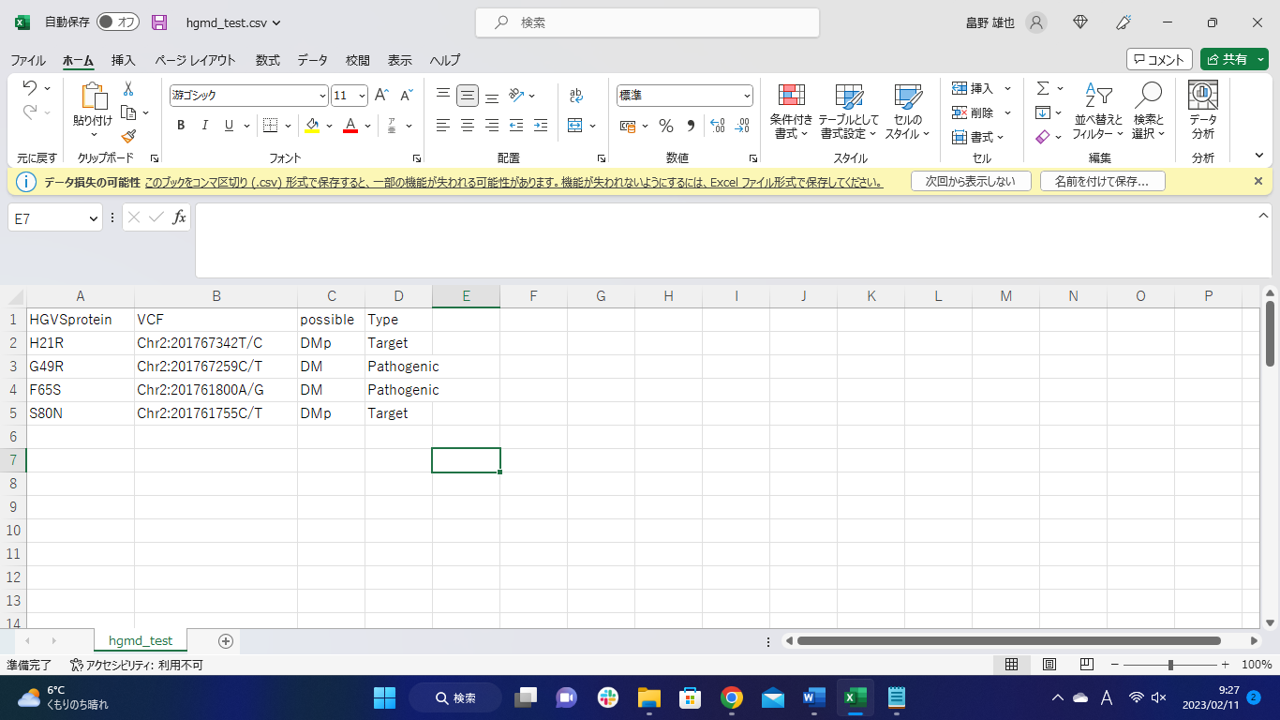Image resolution: width=1280 pixels, height=720 pixels.
Task: Click the percent style icon
Action: point(666,126)
